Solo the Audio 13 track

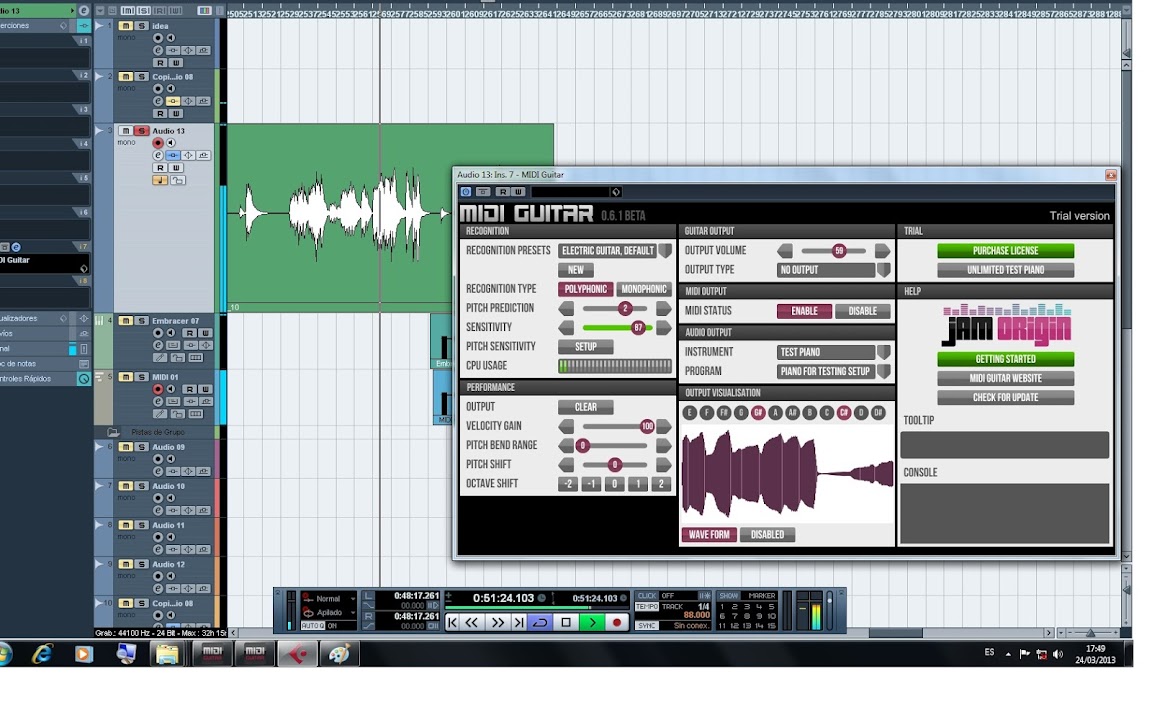(x=142, y=131)
